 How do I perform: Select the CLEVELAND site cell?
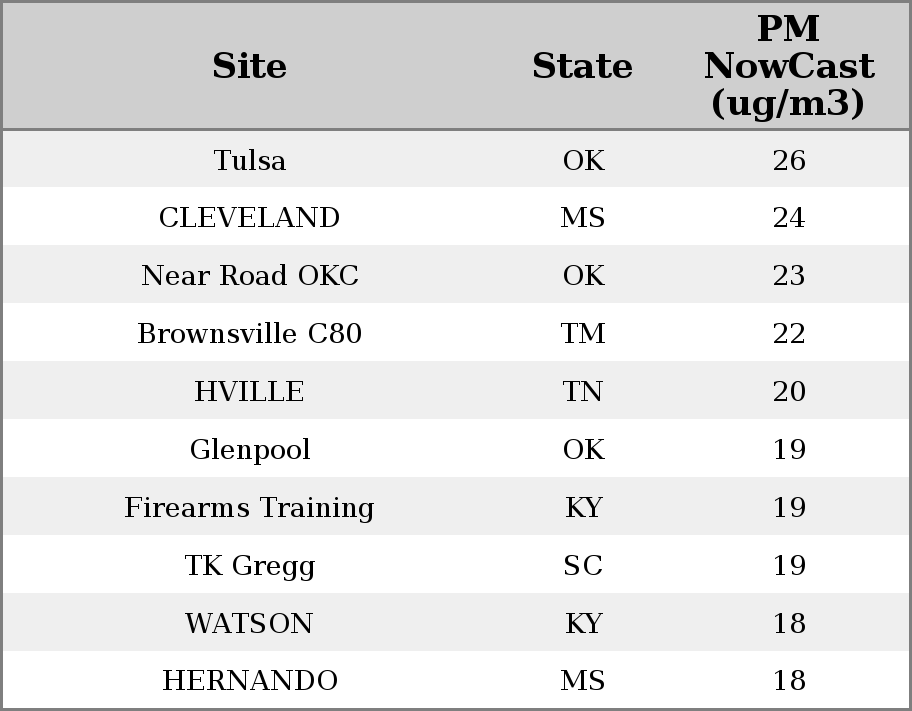coord(250,218)
